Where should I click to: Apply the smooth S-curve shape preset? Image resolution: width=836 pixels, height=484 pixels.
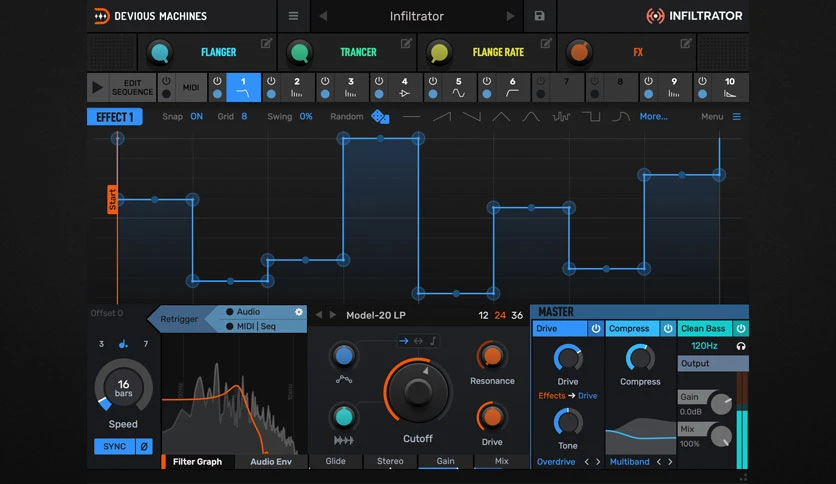click(x=621, y=116)
